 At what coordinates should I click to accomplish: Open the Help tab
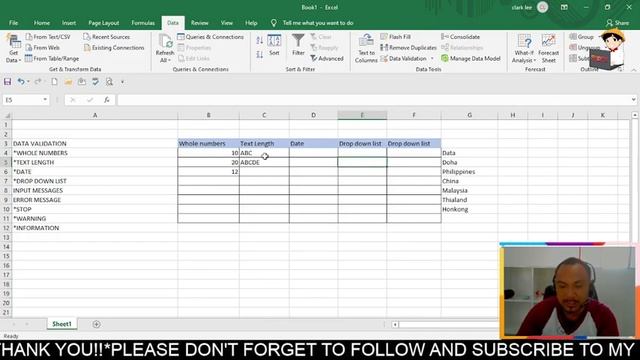pyautogui.click(x=251, y=23)
